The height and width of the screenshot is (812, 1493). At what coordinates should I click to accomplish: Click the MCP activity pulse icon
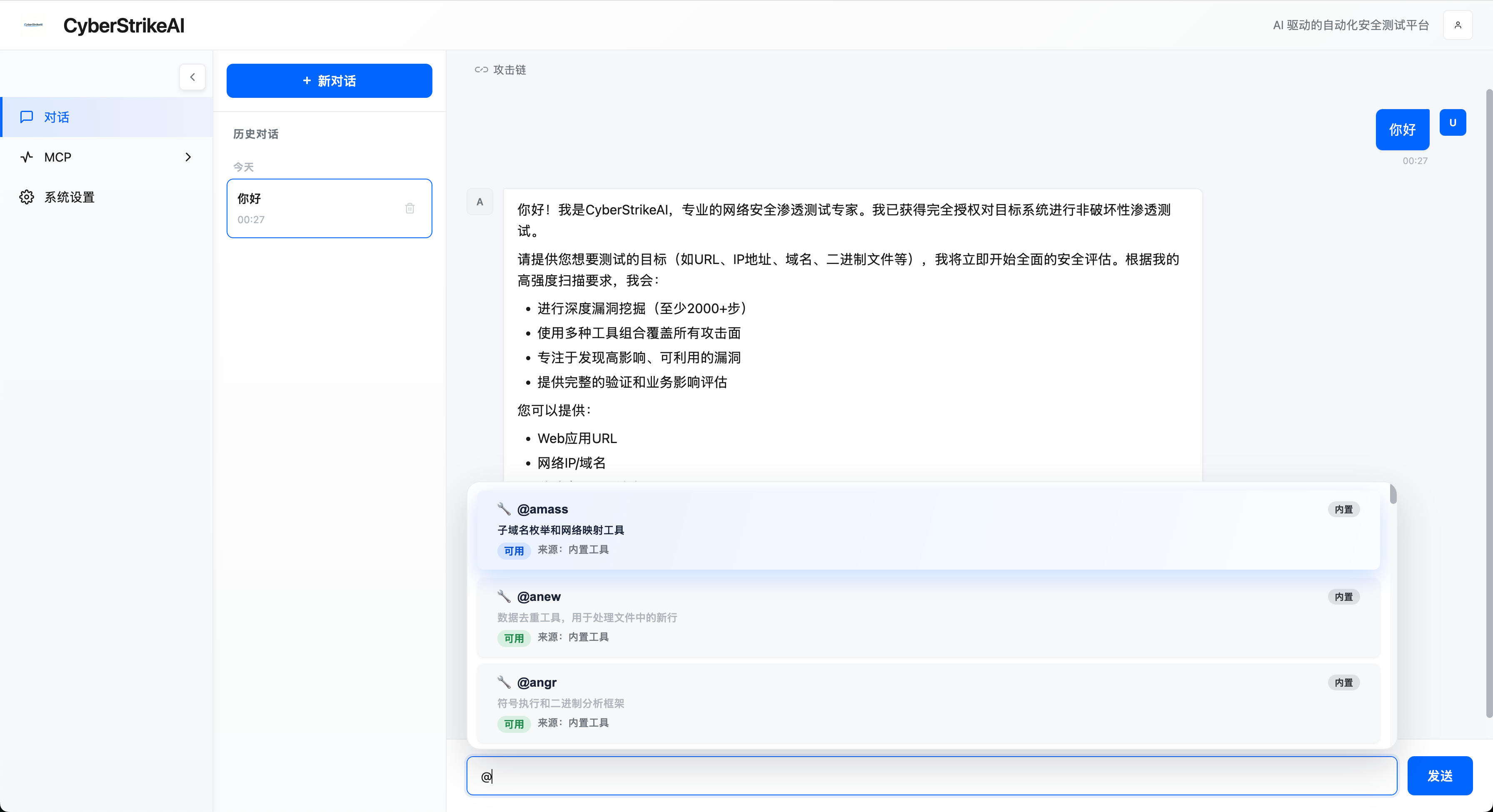[x=27, y=157]
